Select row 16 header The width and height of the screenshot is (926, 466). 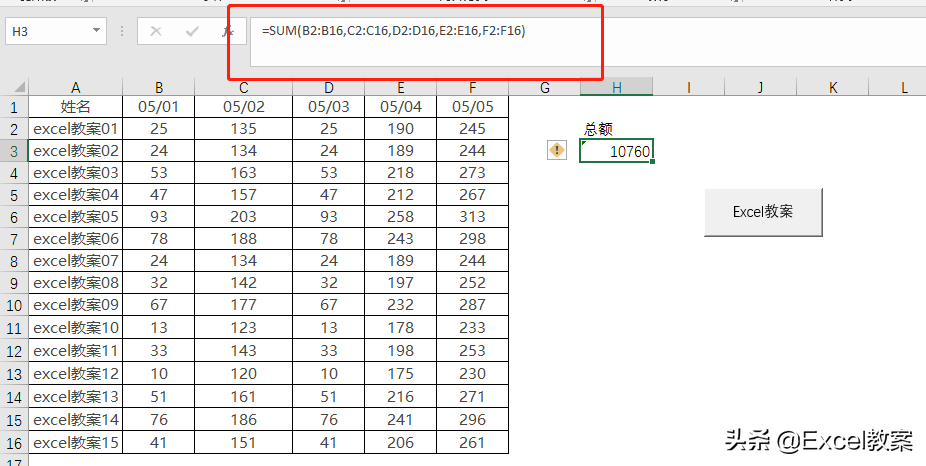tap(14, 443)
